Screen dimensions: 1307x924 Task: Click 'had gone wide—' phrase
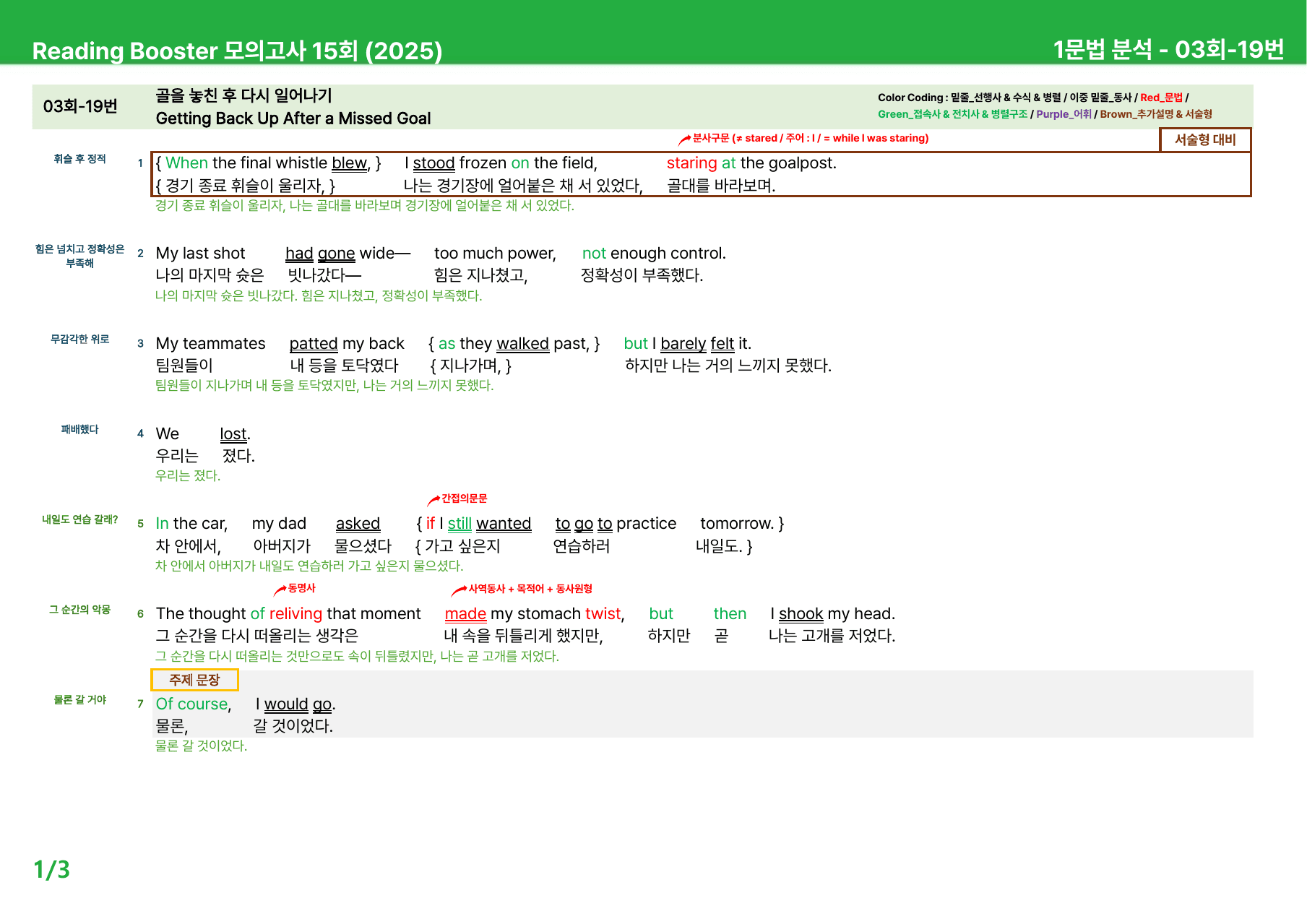tap(348, 254)
